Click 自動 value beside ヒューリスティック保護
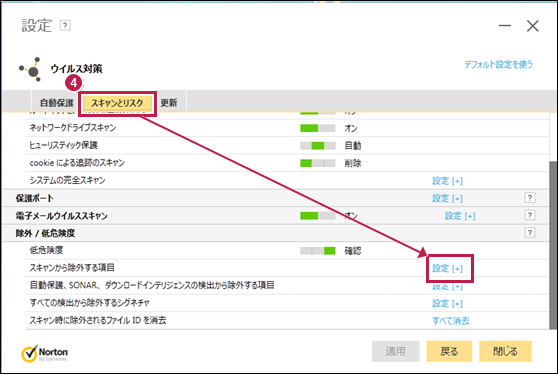The image size is (558, 374). (353, 146)
